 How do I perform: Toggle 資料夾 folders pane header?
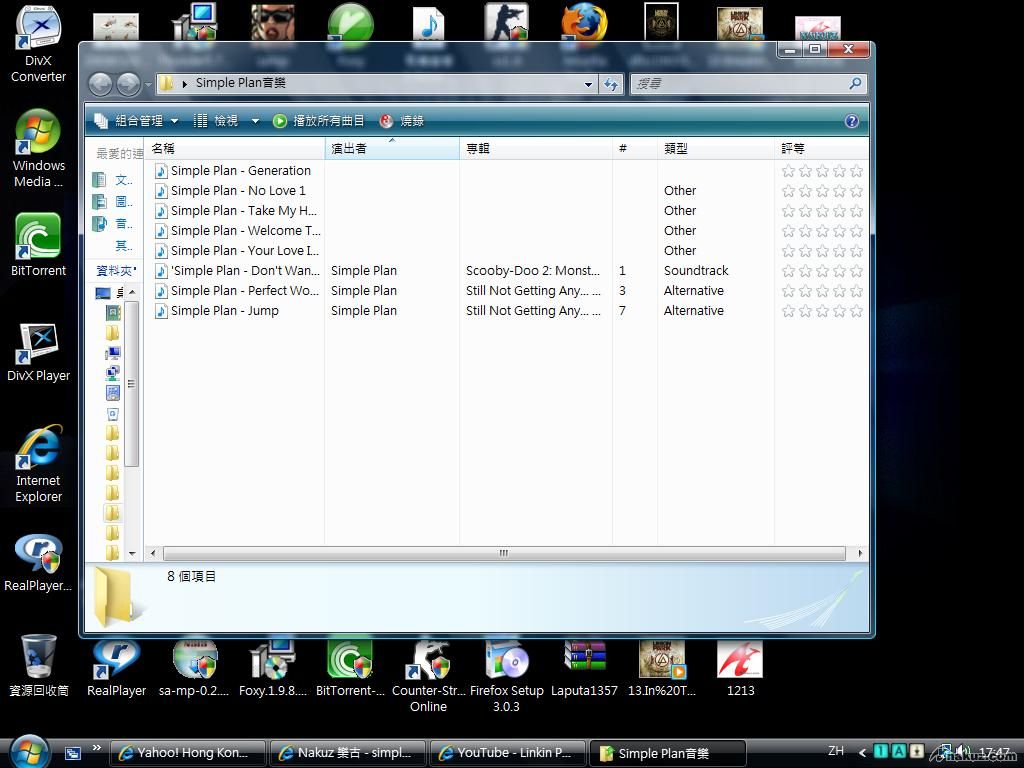point(116,270)
